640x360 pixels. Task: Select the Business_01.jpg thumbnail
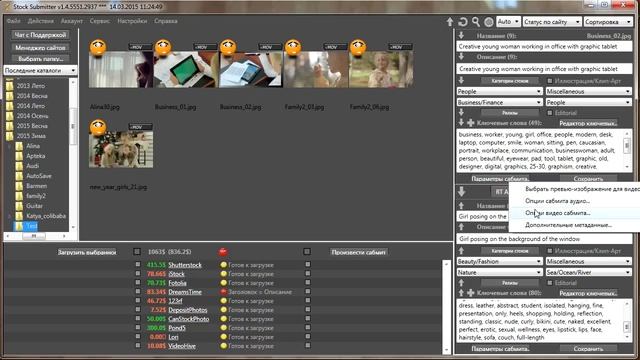[x=186, y=69]
